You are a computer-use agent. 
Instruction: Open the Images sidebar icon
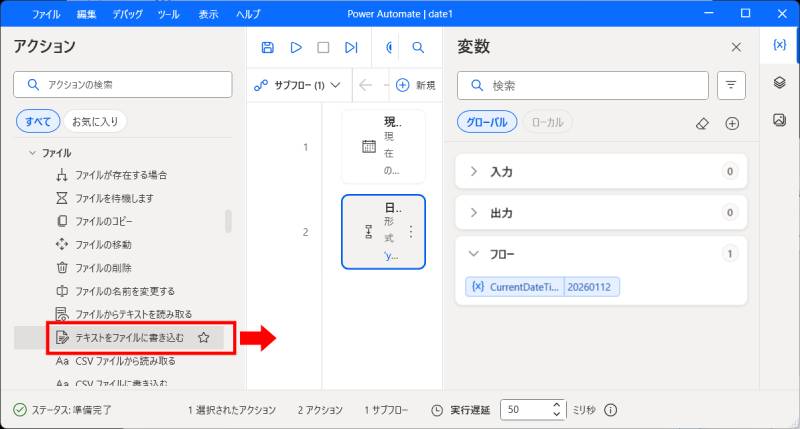click(x=779, y=120)
